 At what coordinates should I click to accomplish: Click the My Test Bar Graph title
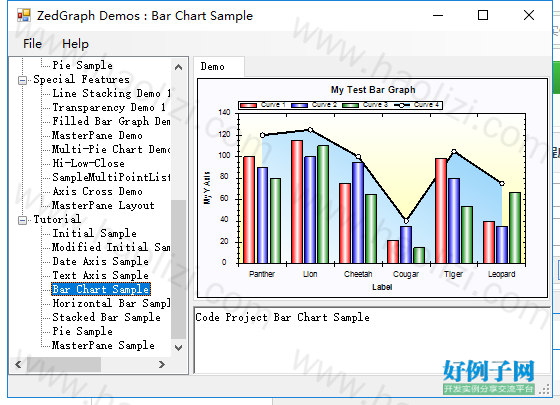(373, 90)
